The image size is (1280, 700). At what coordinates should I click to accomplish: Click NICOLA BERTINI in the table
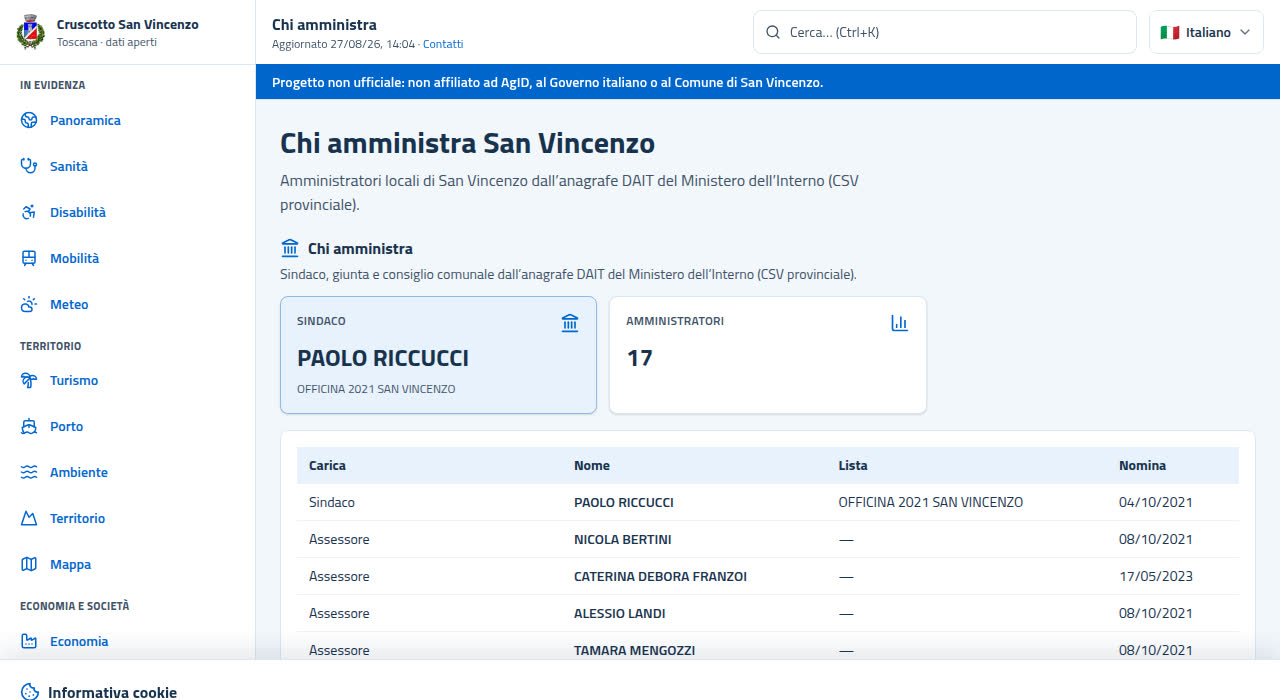623,540
